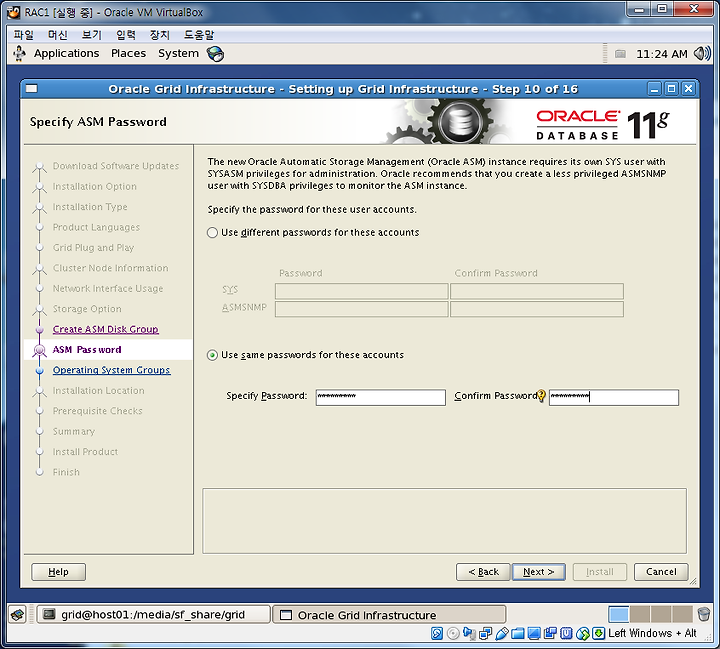The width and height of the screenshot is (720, 649).
Task: Click panel notification drive icon near clock
Action: tap(620, 54)
